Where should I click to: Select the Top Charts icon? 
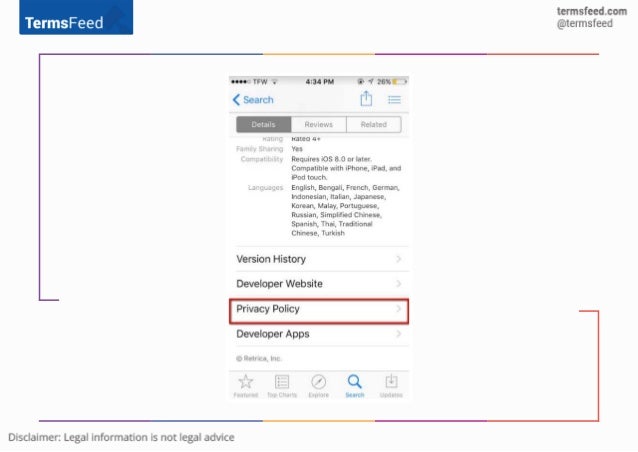tap(282, 382)
